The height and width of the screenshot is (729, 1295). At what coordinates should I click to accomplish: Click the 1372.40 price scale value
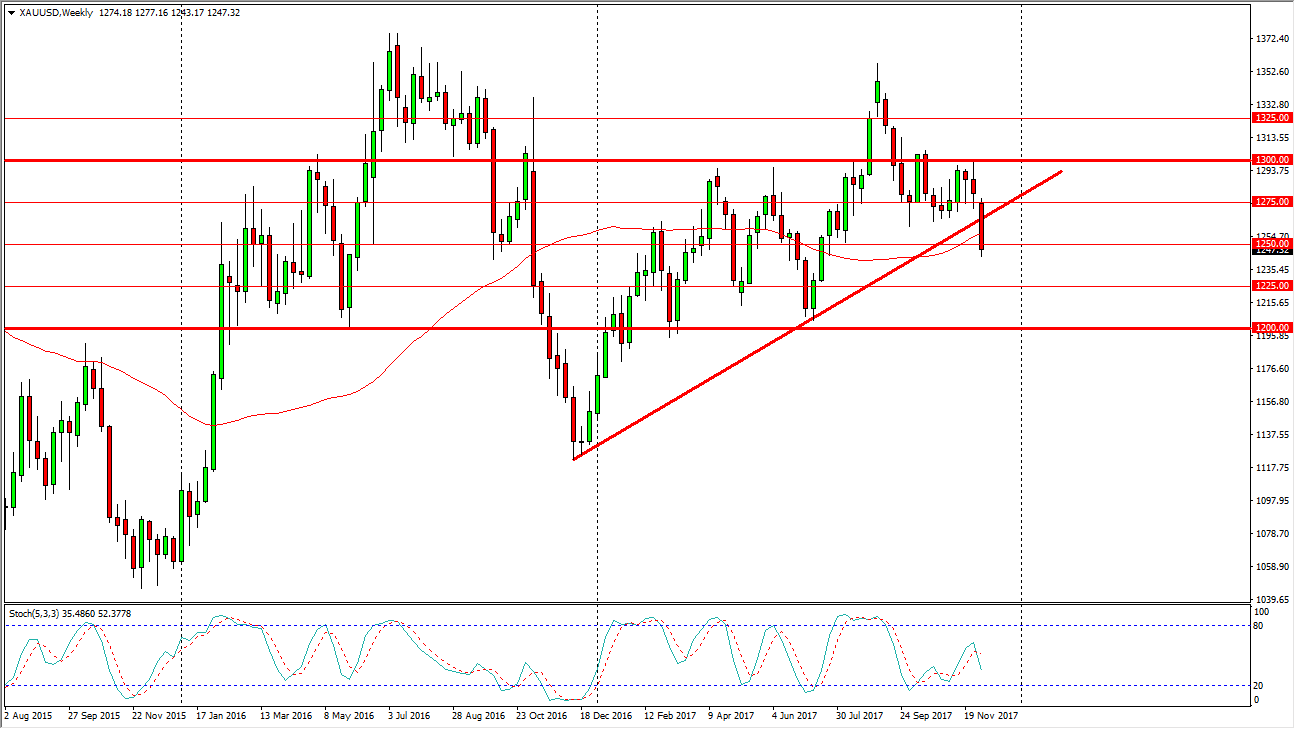[x=1270, y=39]
